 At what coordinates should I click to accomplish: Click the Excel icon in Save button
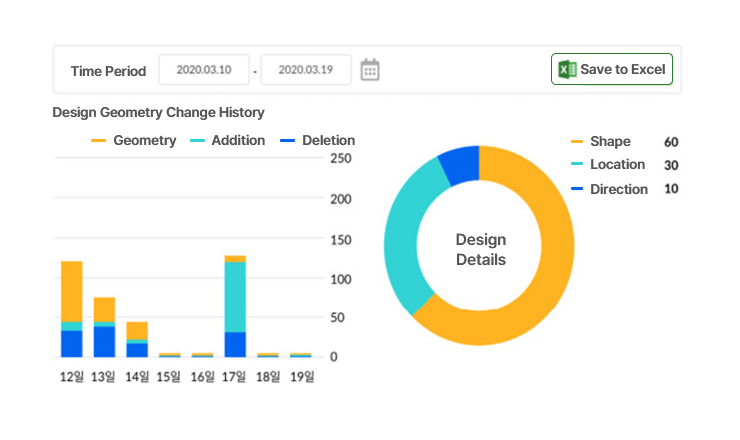click(567, 70)
